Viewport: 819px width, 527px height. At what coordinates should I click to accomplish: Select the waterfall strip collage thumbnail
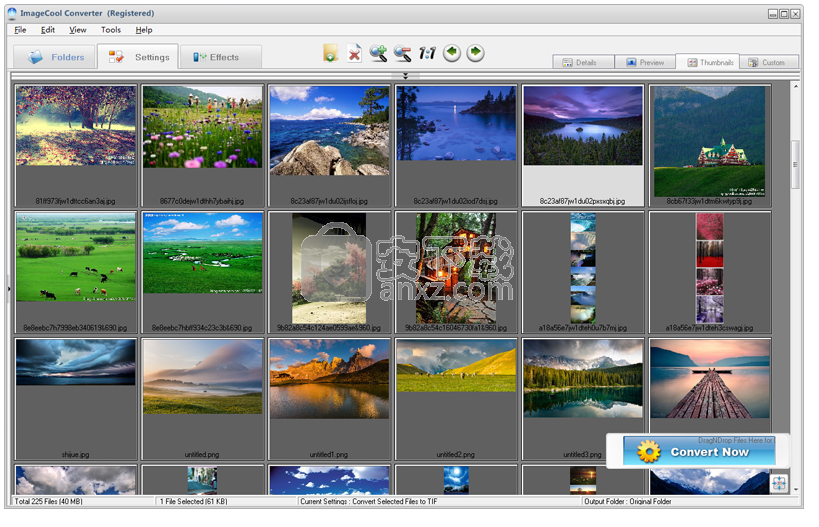(x=583, y=272)
